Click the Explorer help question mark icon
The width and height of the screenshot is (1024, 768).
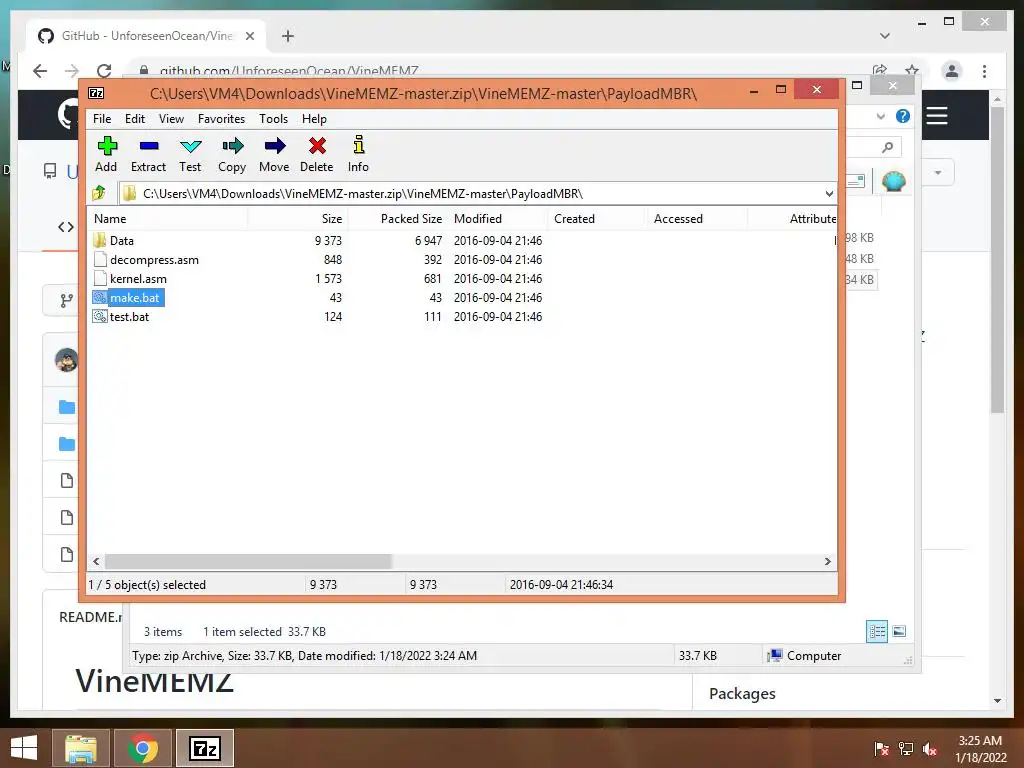tap(903, 116)
